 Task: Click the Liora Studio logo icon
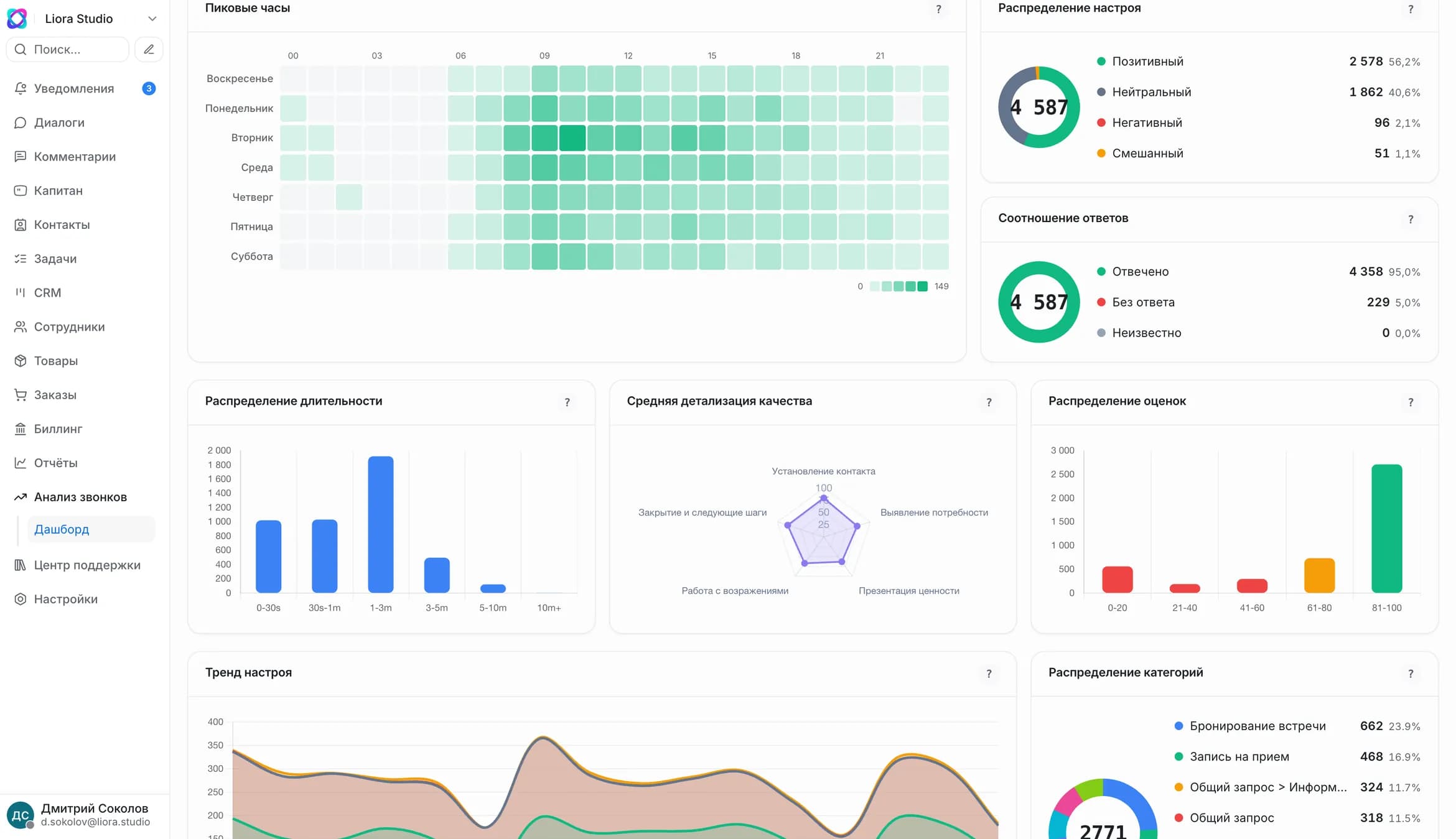click(x=17, y=19)
